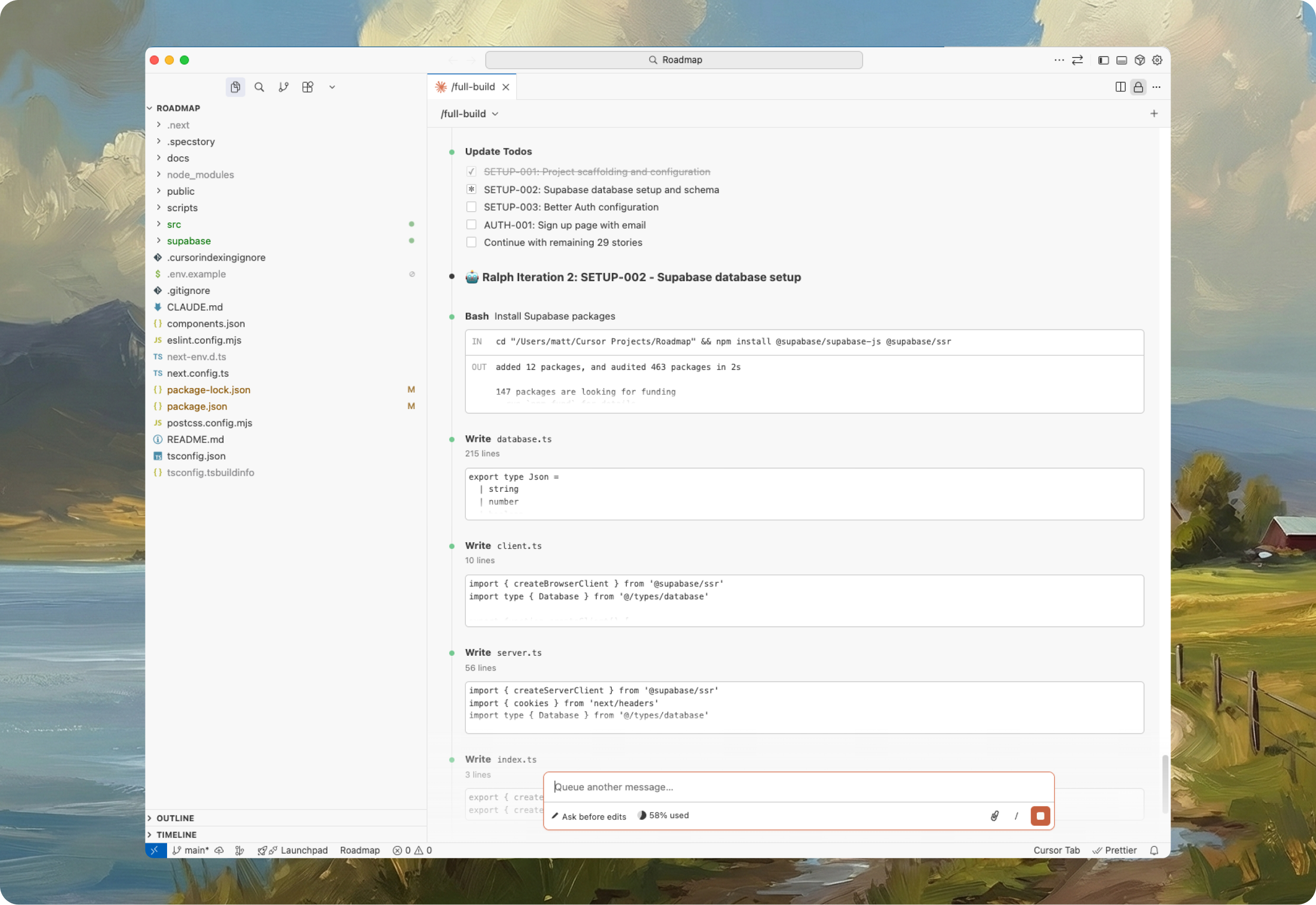Image resolution: width=1316 pixels, height=905 pixels.
Task: Click the red stop generation button
Action: tap(1040, 816)
